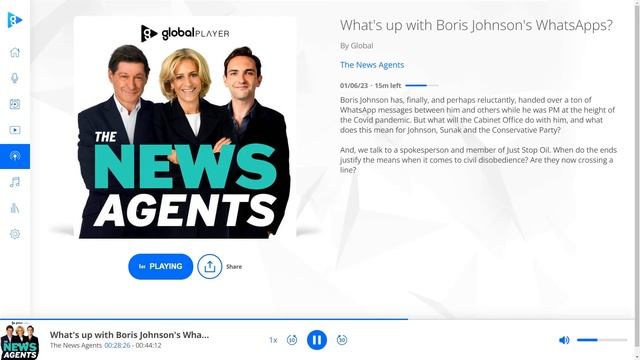
Task: Adjust the volume slider
Action: pos(602,340)
